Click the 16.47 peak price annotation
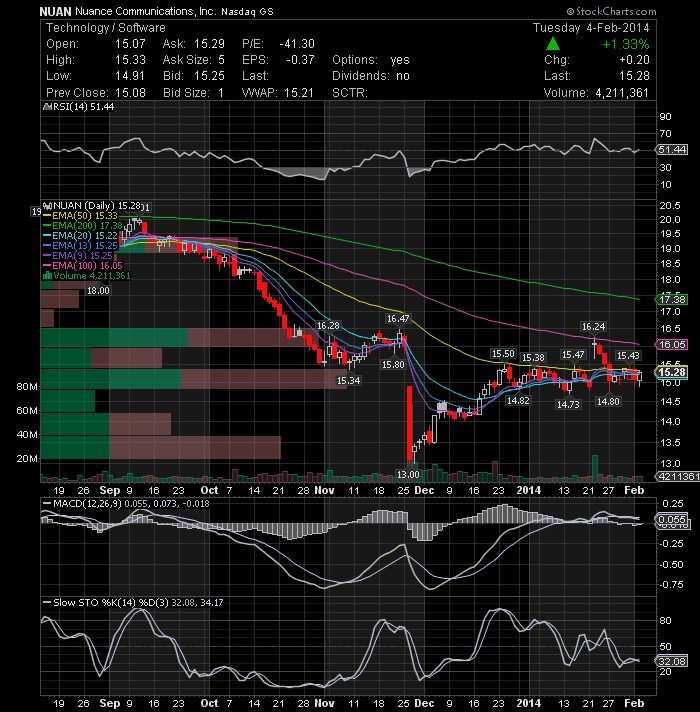 click(398, 319)
